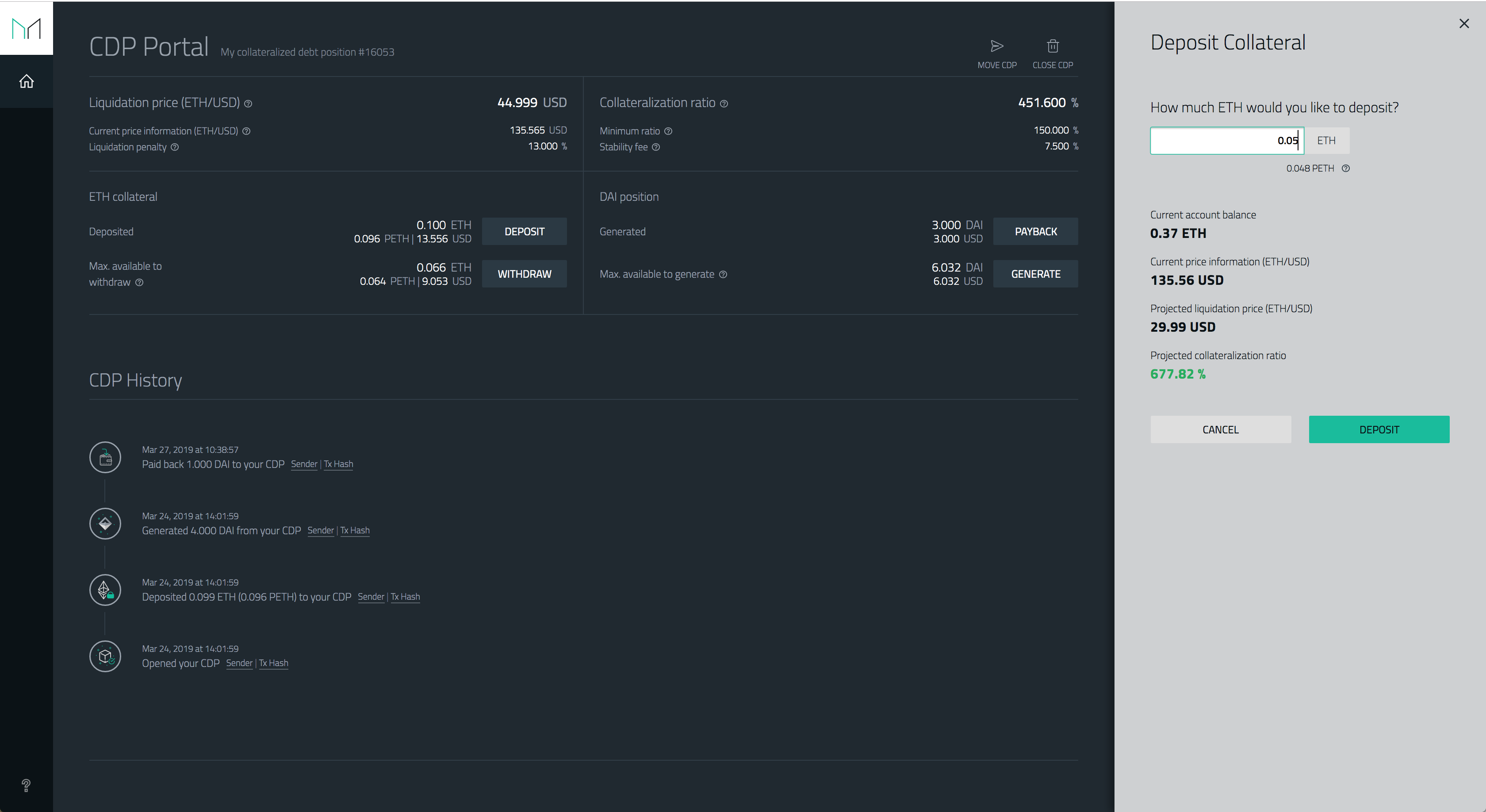Open Tx Hash link for Paid back entry

tap(339, 464)
